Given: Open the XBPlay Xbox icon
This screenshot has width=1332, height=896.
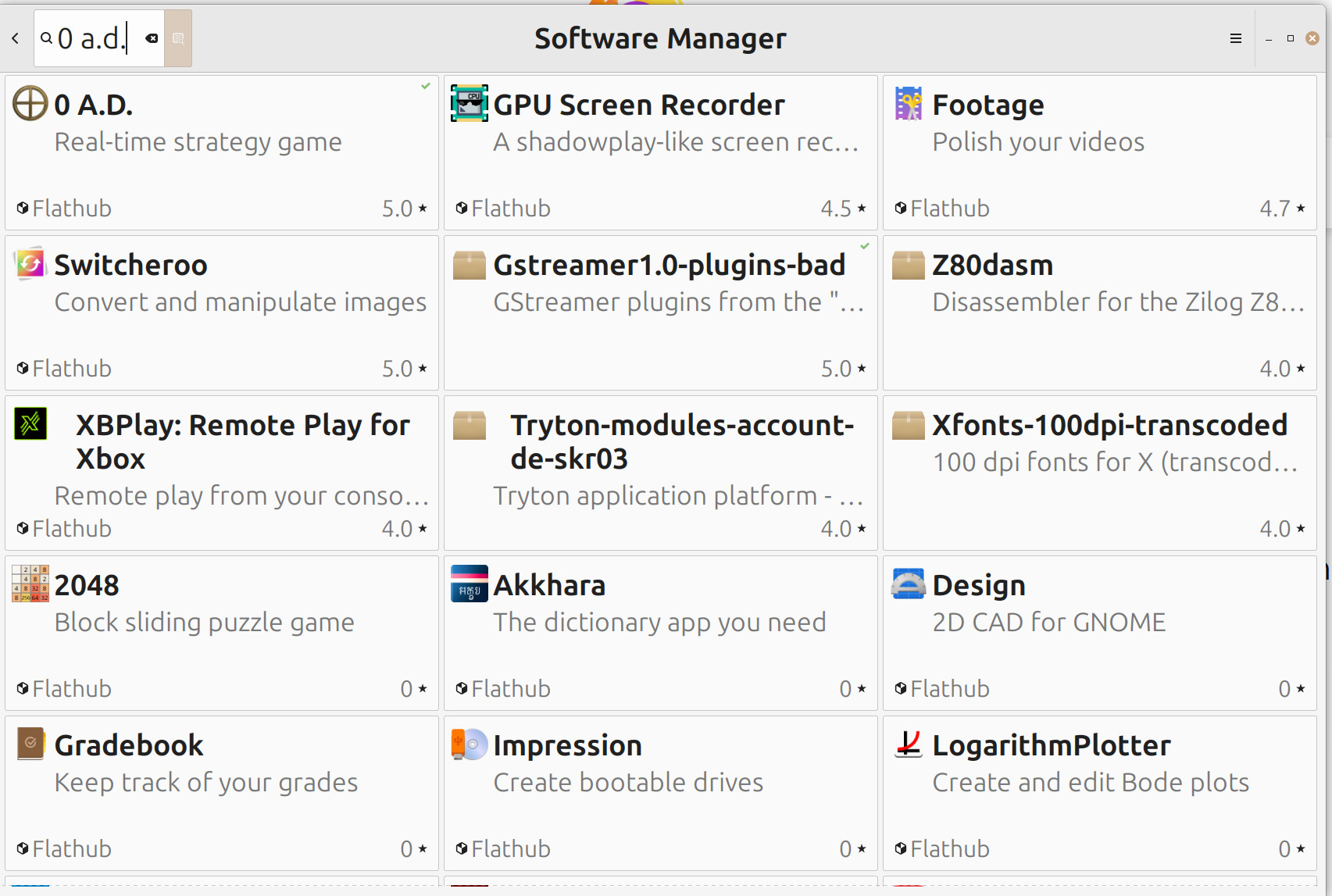Looking at the screenshot, I should coord(30,424).
